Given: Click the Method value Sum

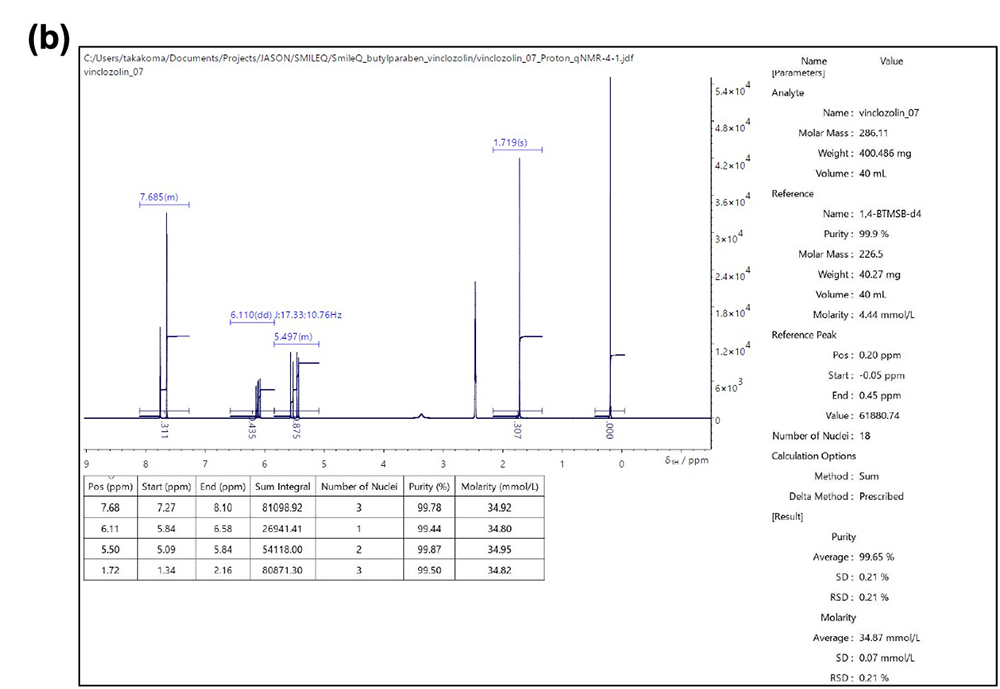Looking at the screenshot, I should click(870, 476).
